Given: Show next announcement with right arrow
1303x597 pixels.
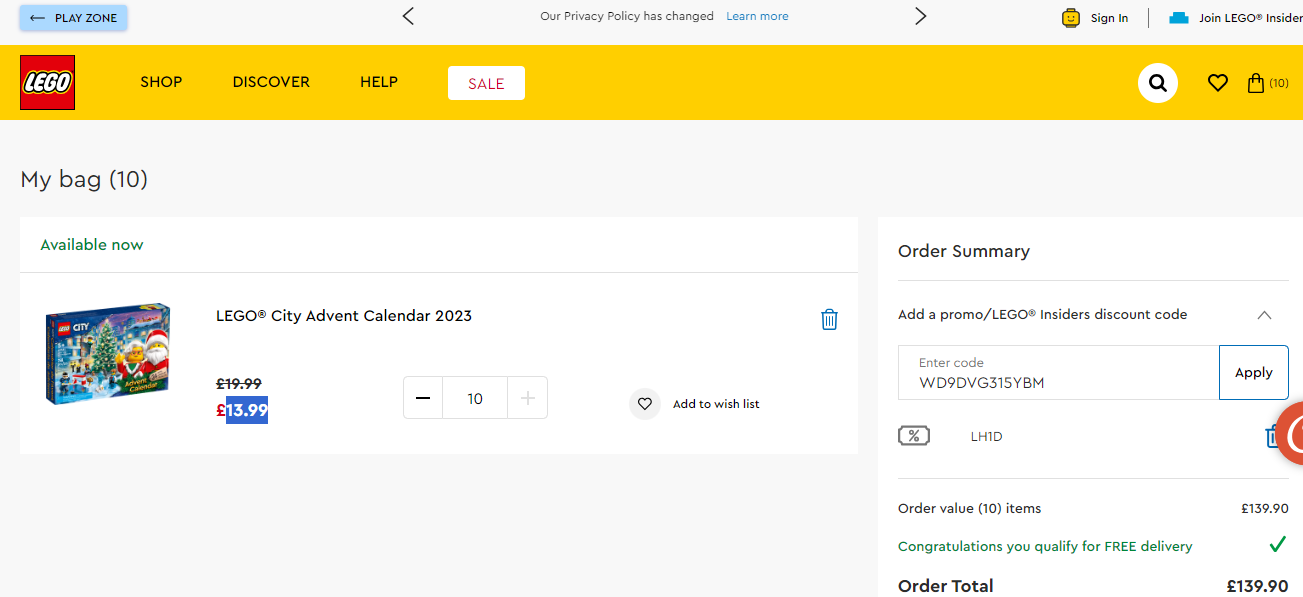Looking at the screenshot, I should [x=921, y=16].
